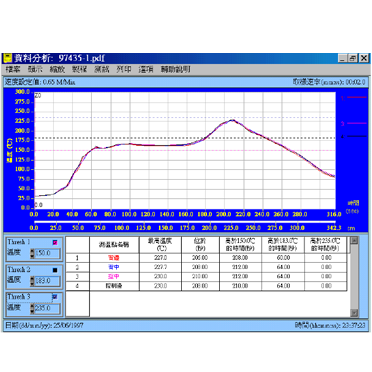The image size is (372, 372).
Task: Select row number 4 in the table
Action: [x=77, y=286]
